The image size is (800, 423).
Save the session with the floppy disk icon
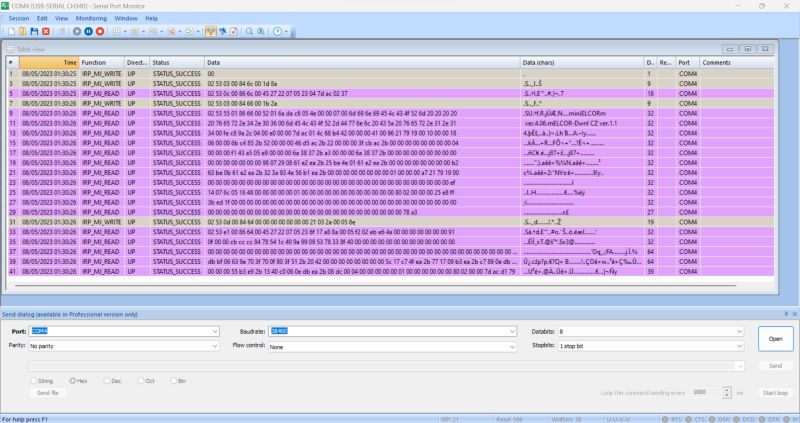click(x=34, y=31)
